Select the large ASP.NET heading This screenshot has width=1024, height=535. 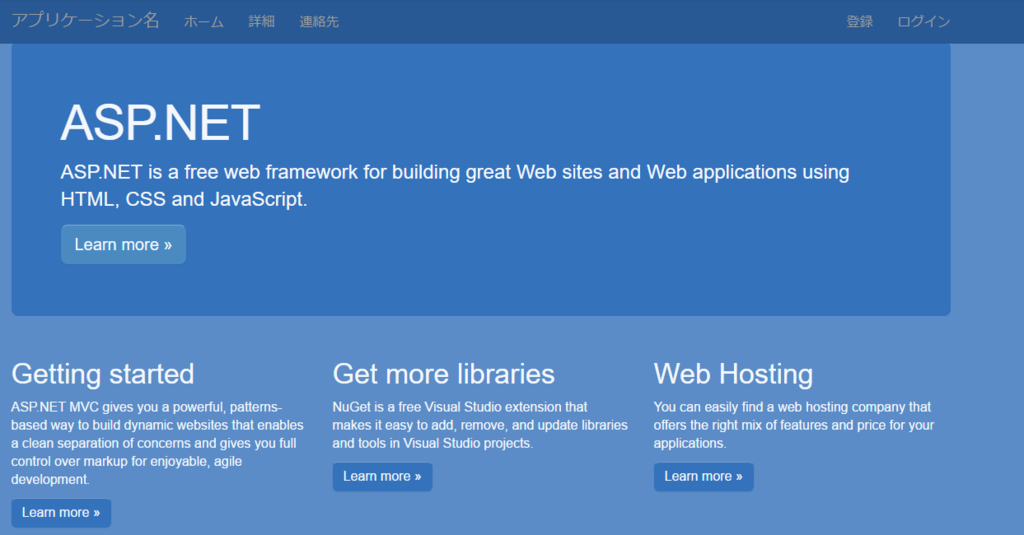click(x=161, y=122)
